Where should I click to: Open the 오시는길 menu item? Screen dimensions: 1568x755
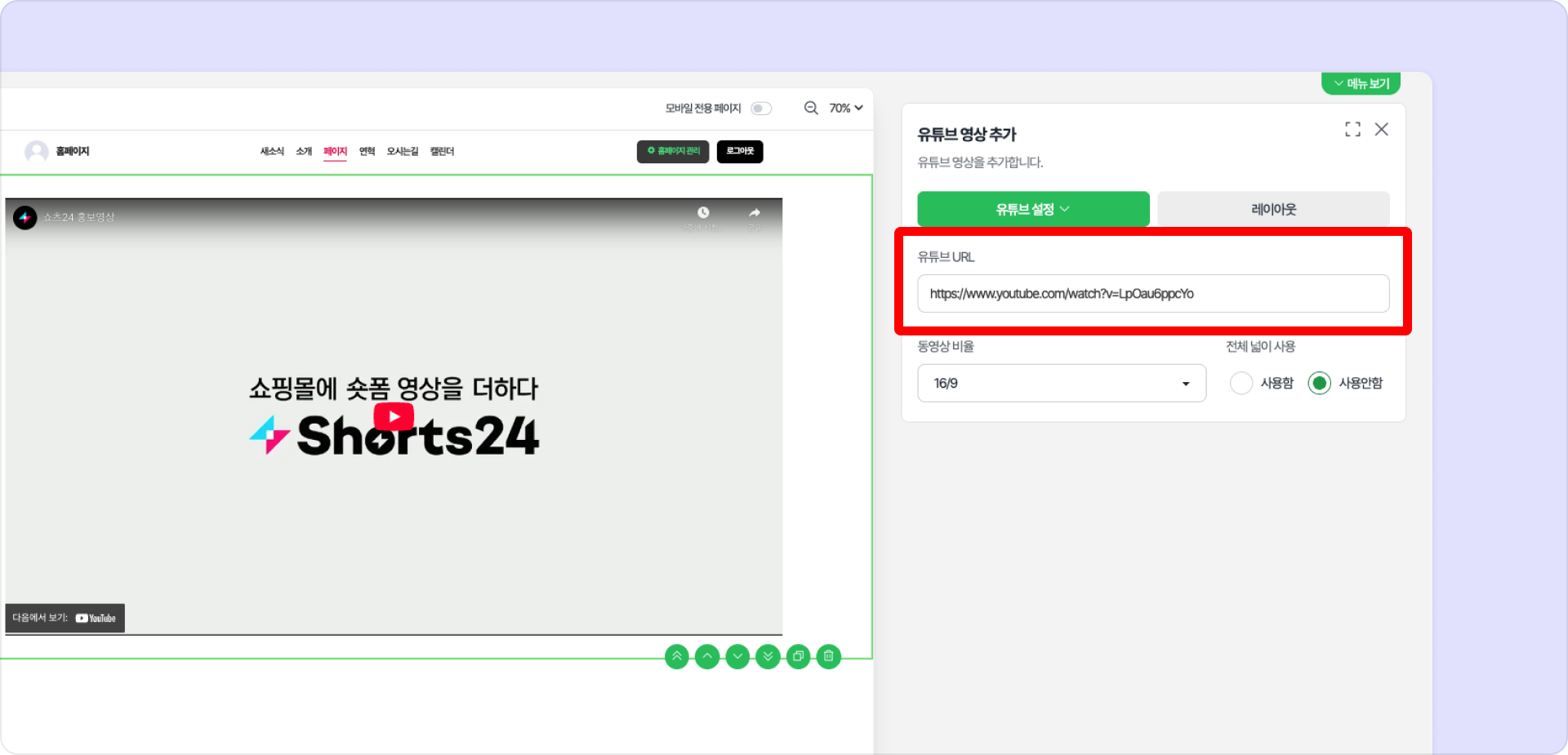403,151
